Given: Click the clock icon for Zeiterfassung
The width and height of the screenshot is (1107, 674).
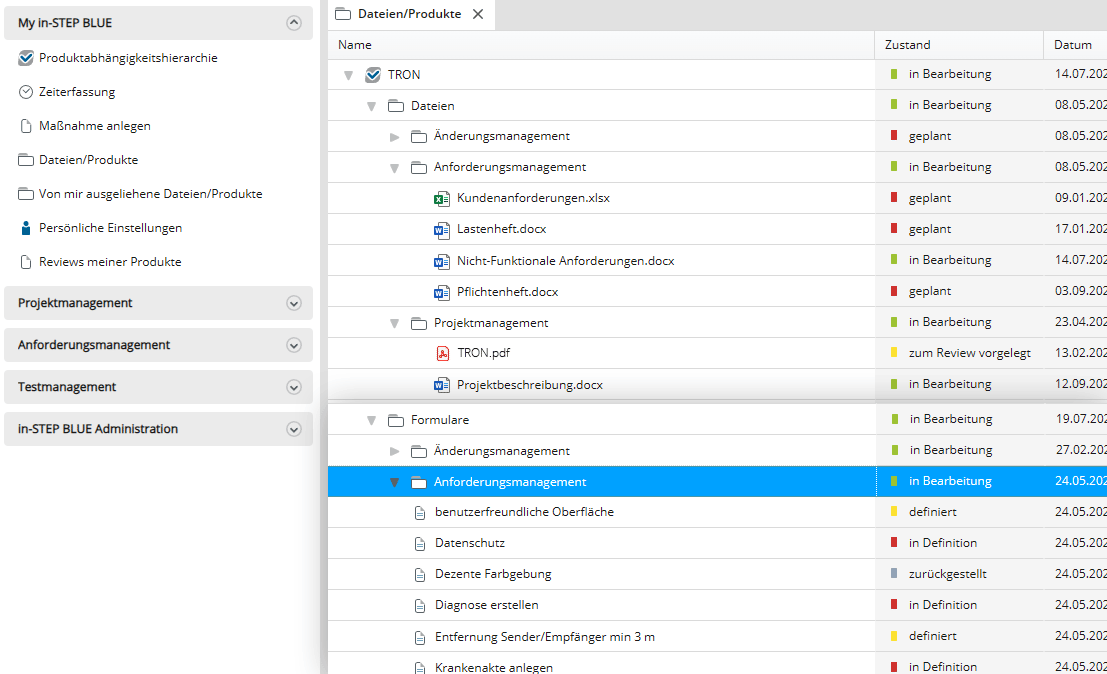Looking at the screenshot, I should click(x=26, y=92).
